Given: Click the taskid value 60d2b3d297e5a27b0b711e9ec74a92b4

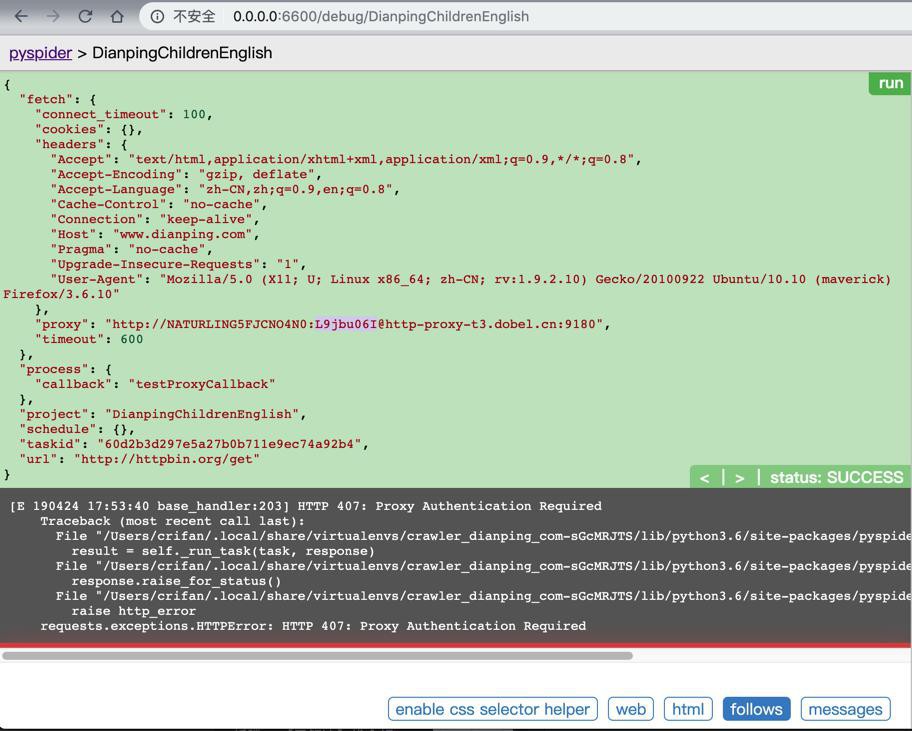Looking at the screenshot, I should point(229,444).
